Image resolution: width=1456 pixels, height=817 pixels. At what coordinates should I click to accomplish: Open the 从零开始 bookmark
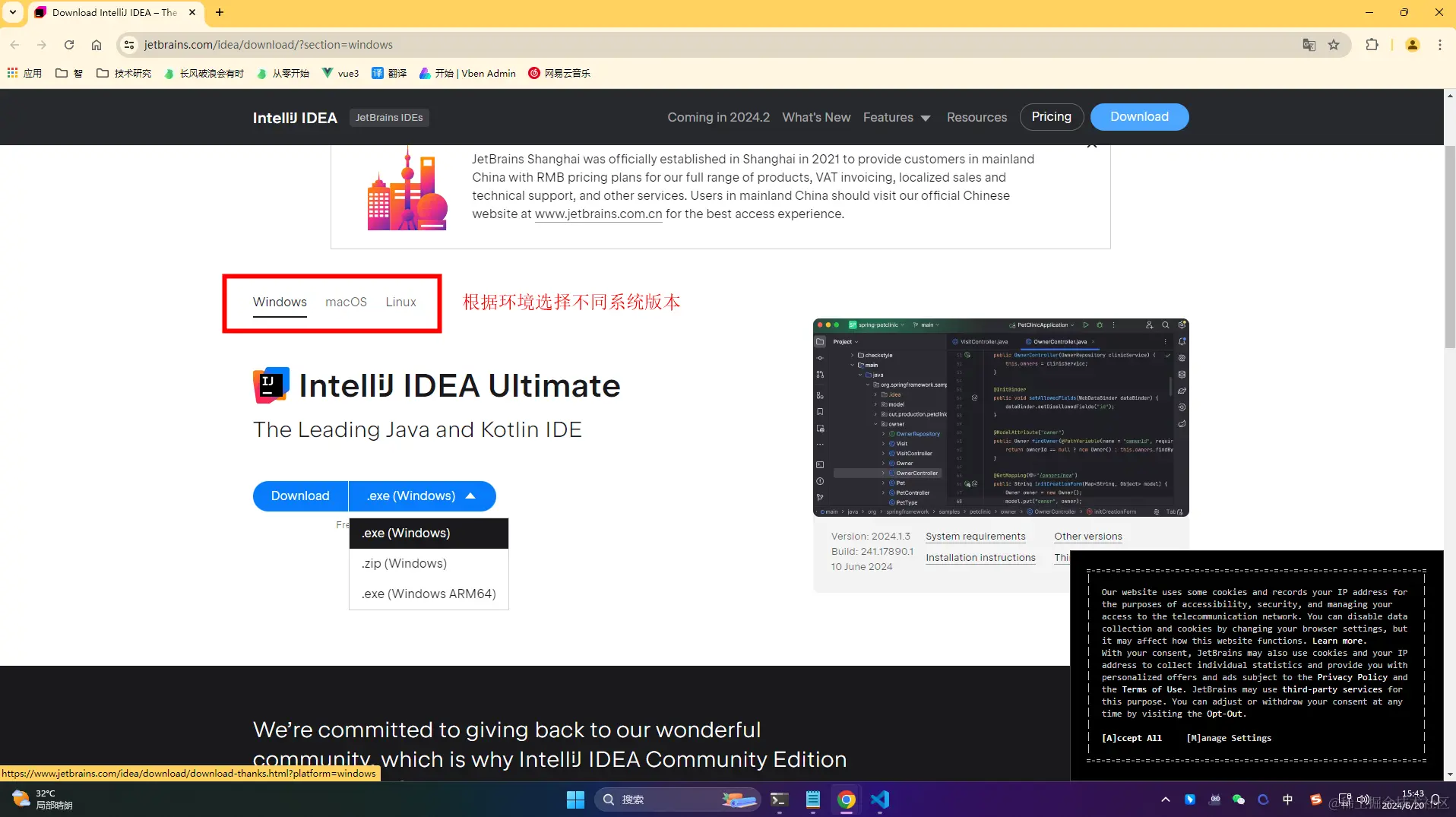coord(283,73)
